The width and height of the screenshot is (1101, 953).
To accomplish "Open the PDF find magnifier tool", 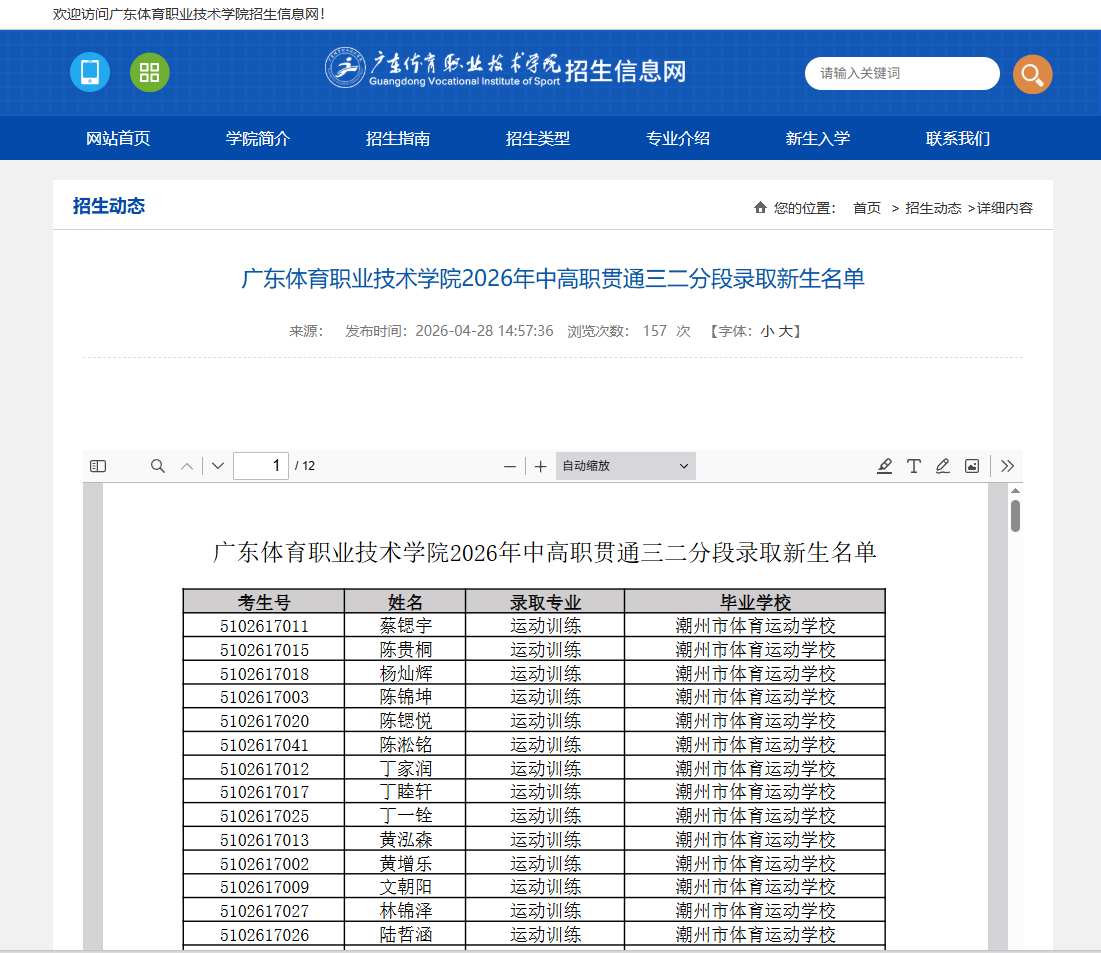I will click(x=158, y=466).
